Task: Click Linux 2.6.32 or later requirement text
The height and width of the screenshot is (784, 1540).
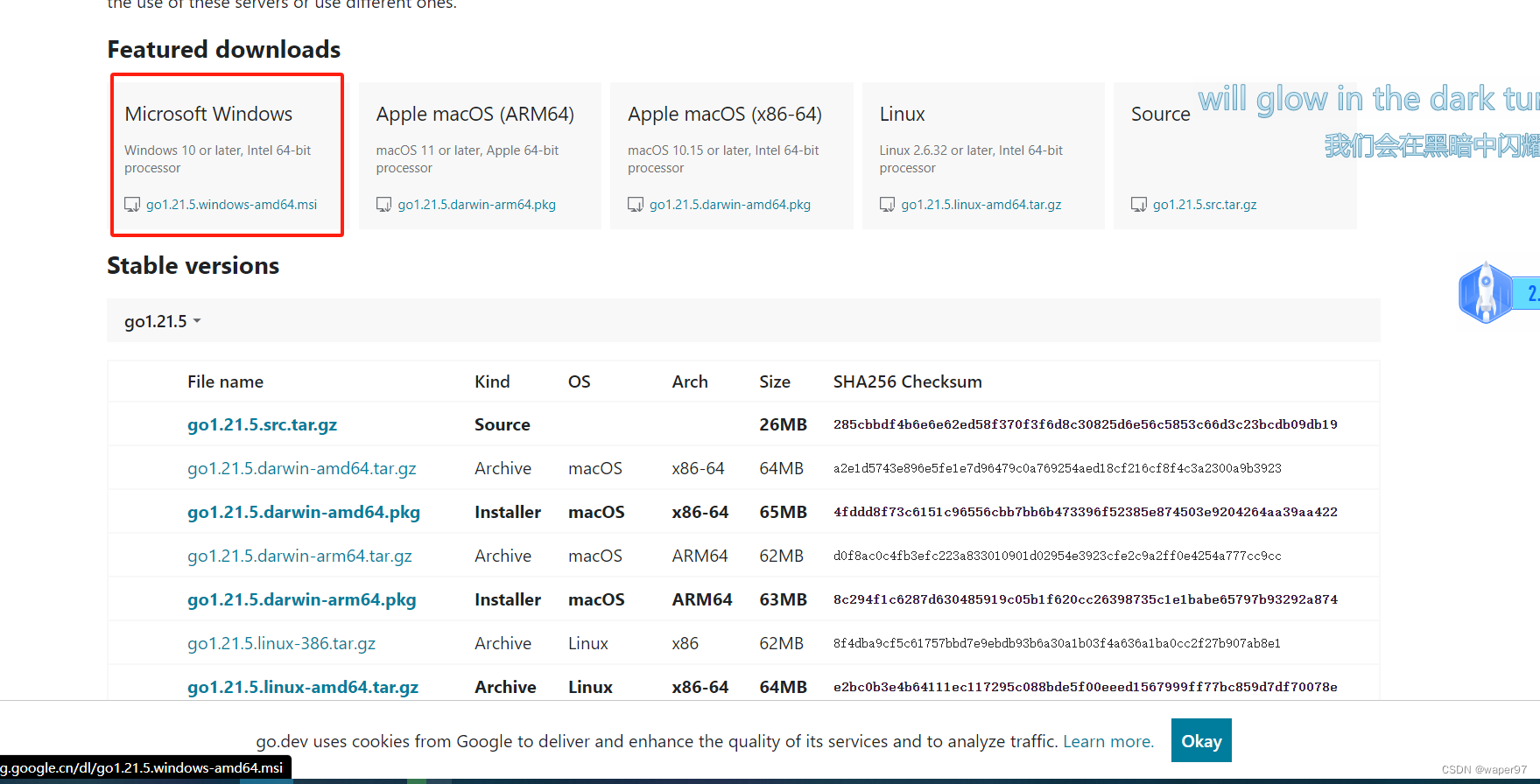Action: click(971, 159)
